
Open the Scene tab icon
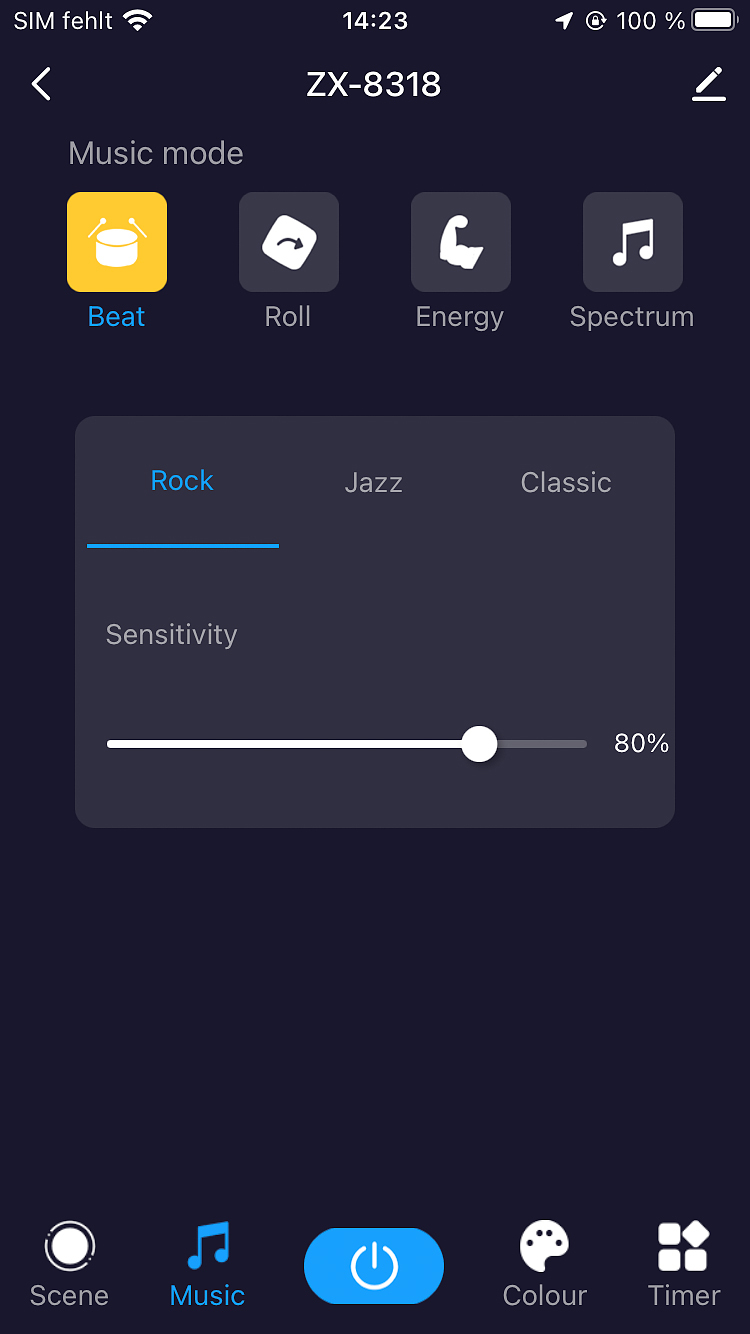tap(69, 1247)
